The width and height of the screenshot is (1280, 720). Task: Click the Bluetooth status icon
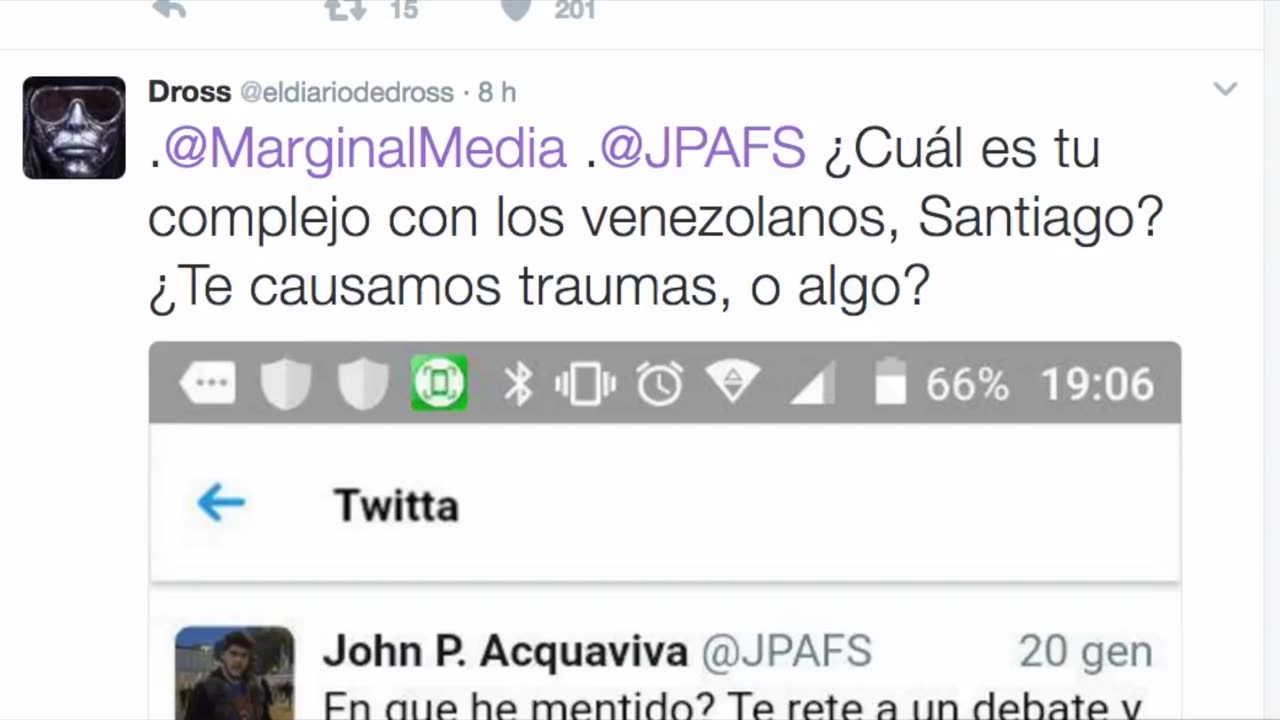pyautogui.click(x=518, y=384)
